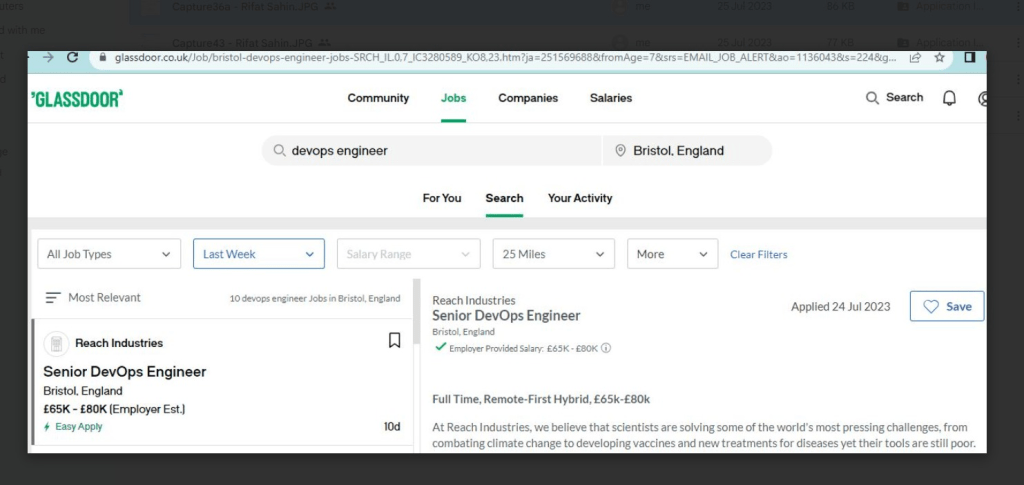Switch to the For You tab
Viewport: 1024px width, 485px height.
click(x=441, y=198)
